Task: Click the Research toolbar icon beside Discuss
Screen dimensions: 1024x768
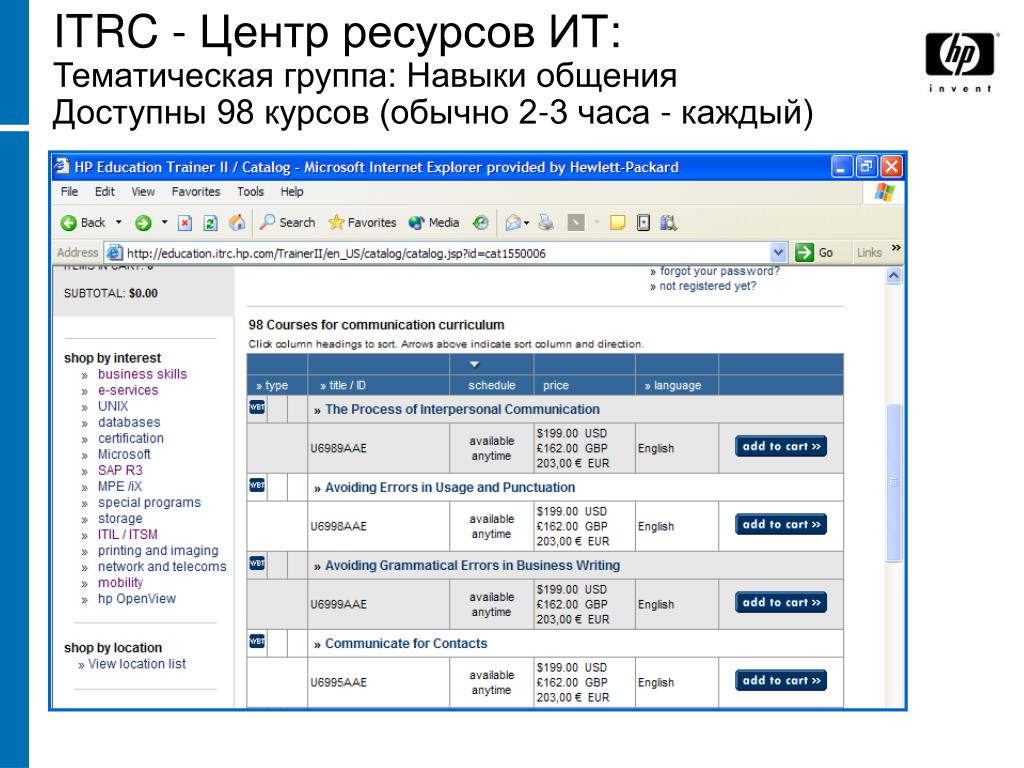Action: point(643,223)
